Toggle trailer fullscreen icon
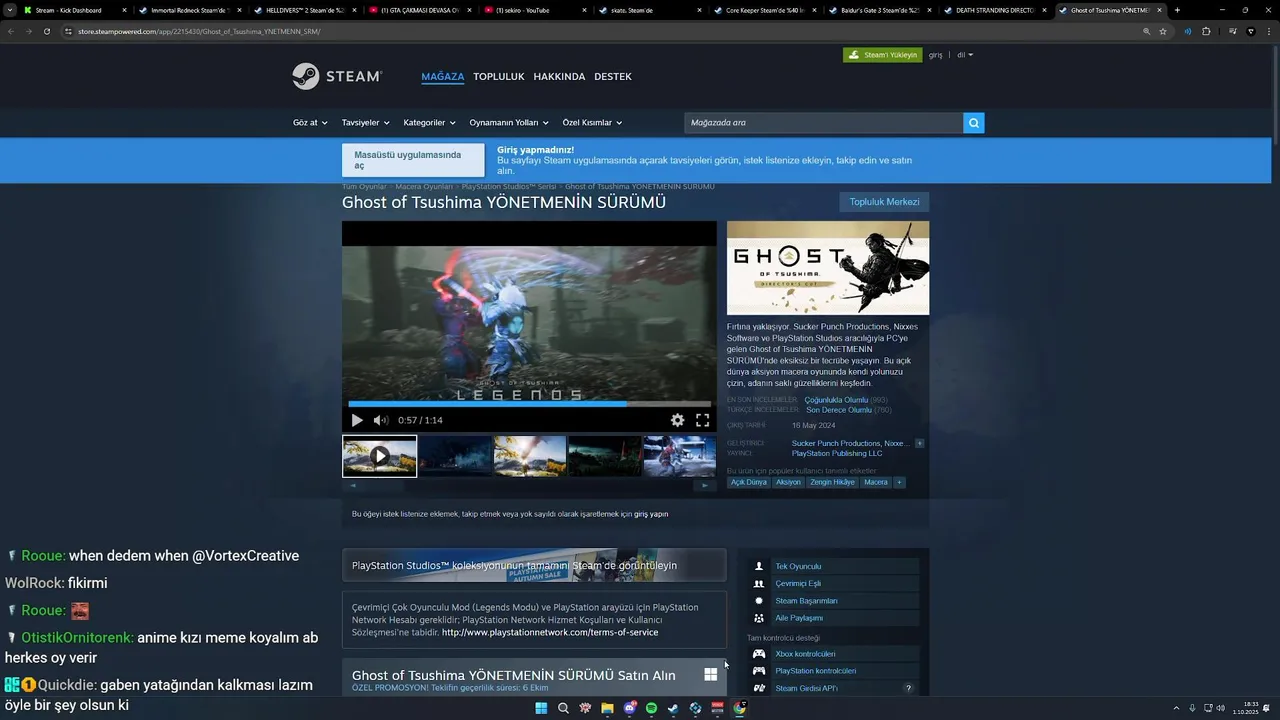The width and height of the screenshot is (1280, 720). pyautogui.click(x=702, y=420)
